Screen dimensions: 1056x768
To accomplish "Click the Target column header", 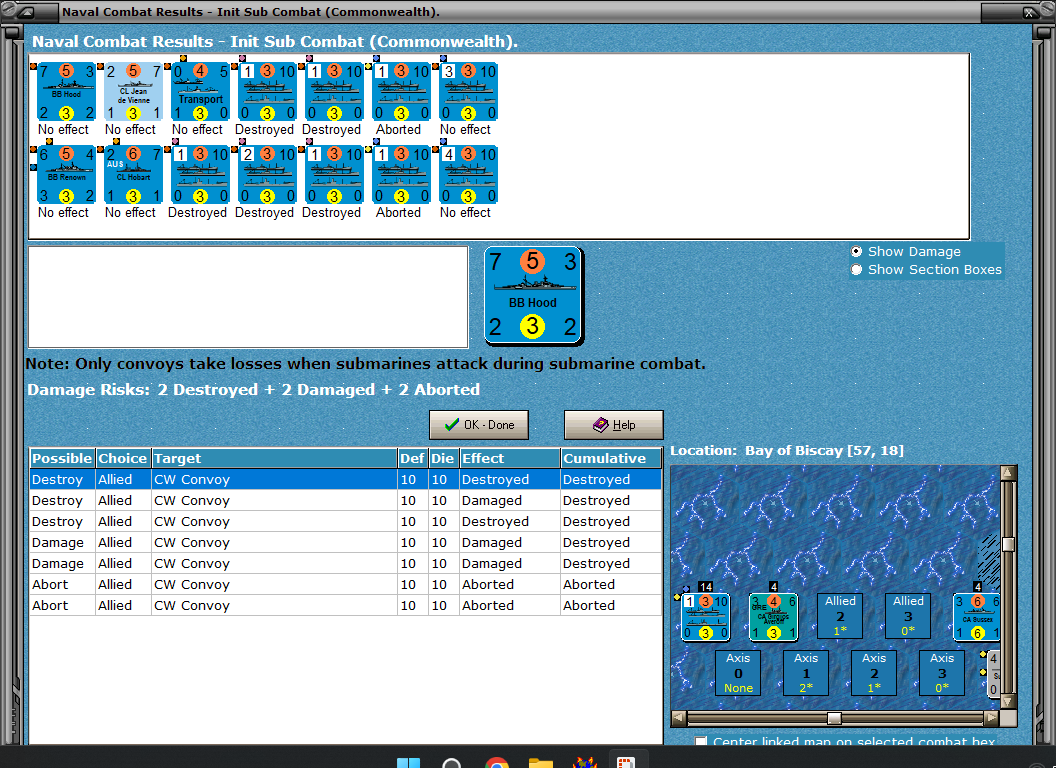I will click(274, 458).
